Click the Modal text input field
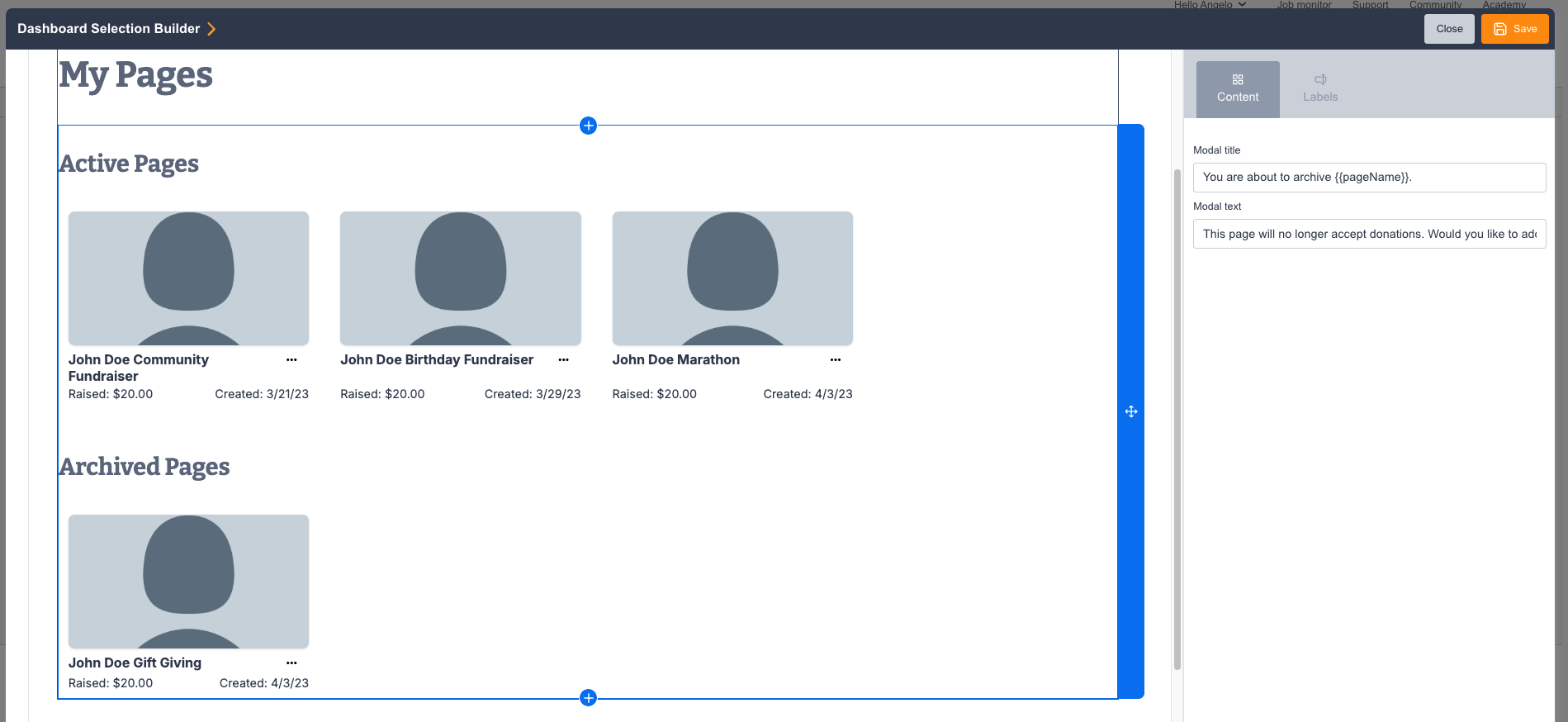 pos(1369,234)
